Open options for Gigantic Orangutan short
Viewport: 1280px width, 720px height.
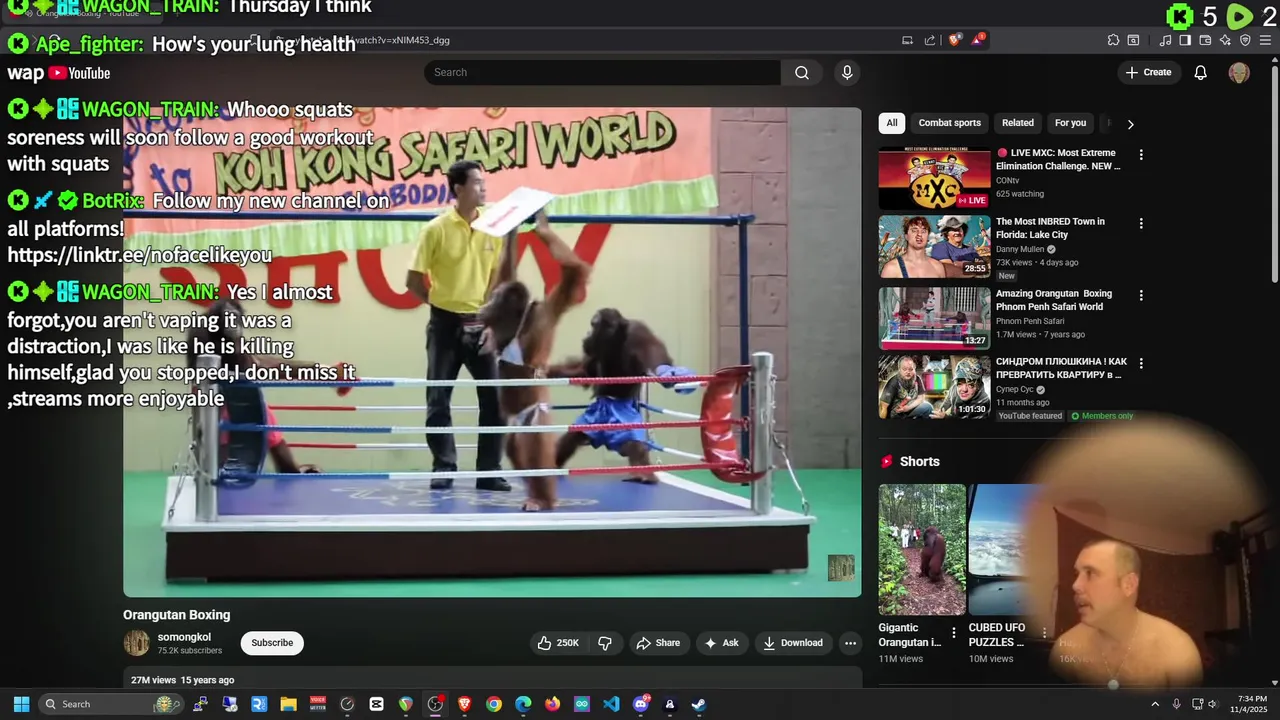[x=953, y=633]
